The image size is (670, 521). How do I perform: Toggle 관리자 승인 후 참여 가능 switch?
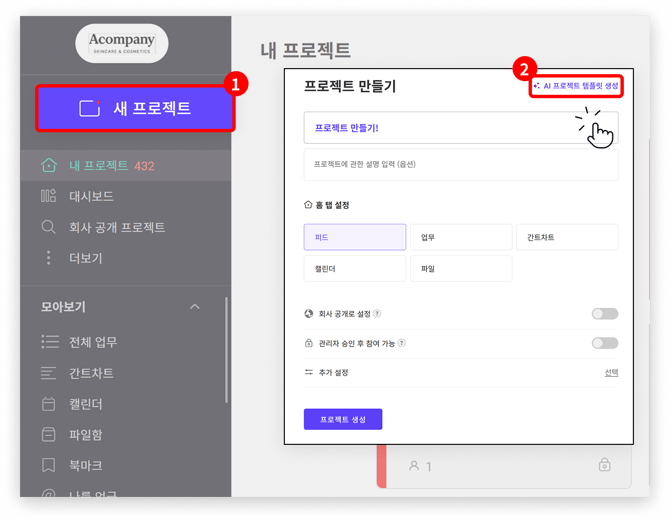tap(604, 343)
